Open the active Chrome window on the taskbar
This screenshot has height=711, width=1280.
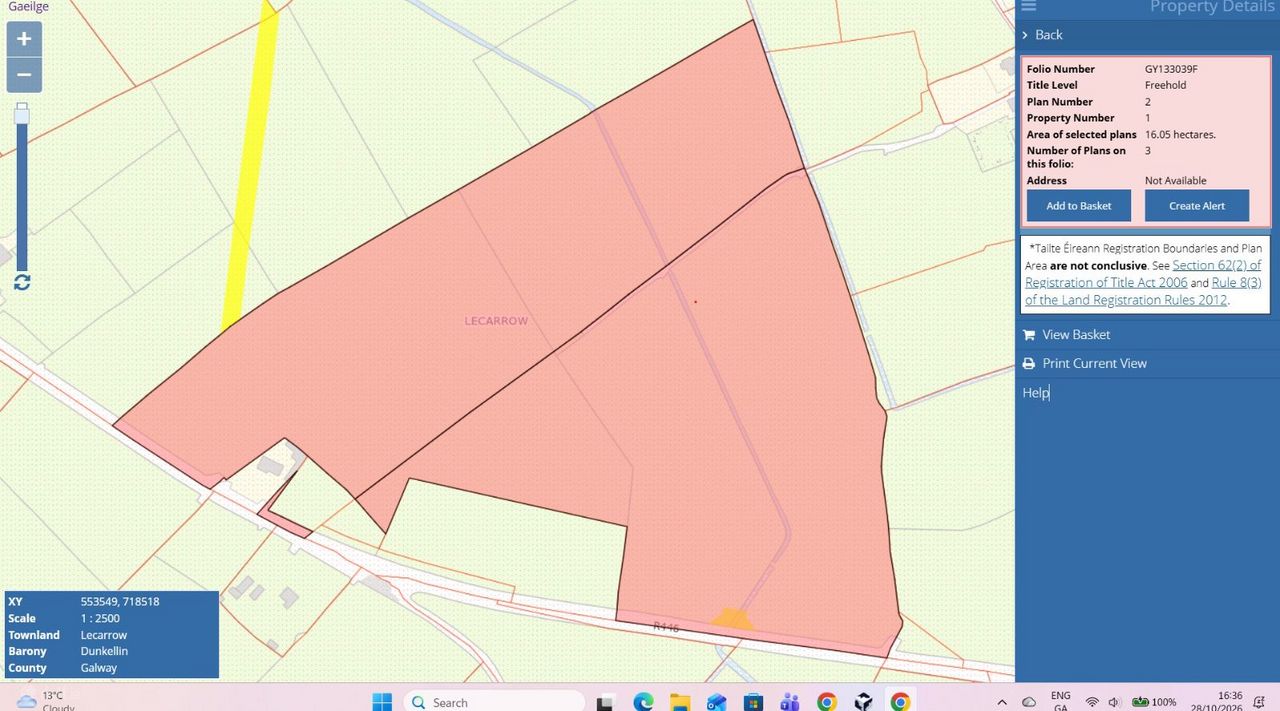(x=900, y=702)
